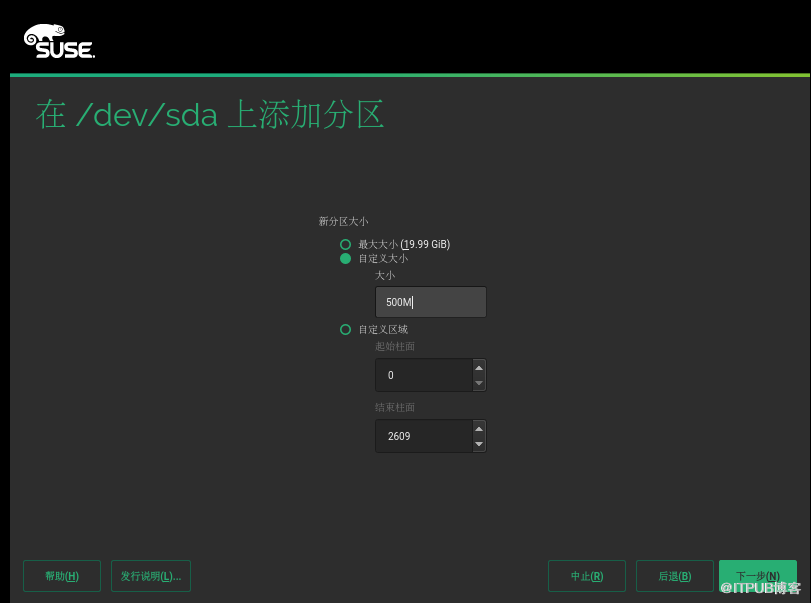Click the 大小 field containing 500M
This screenshot has height=603, width=811.
coord(430,302)
